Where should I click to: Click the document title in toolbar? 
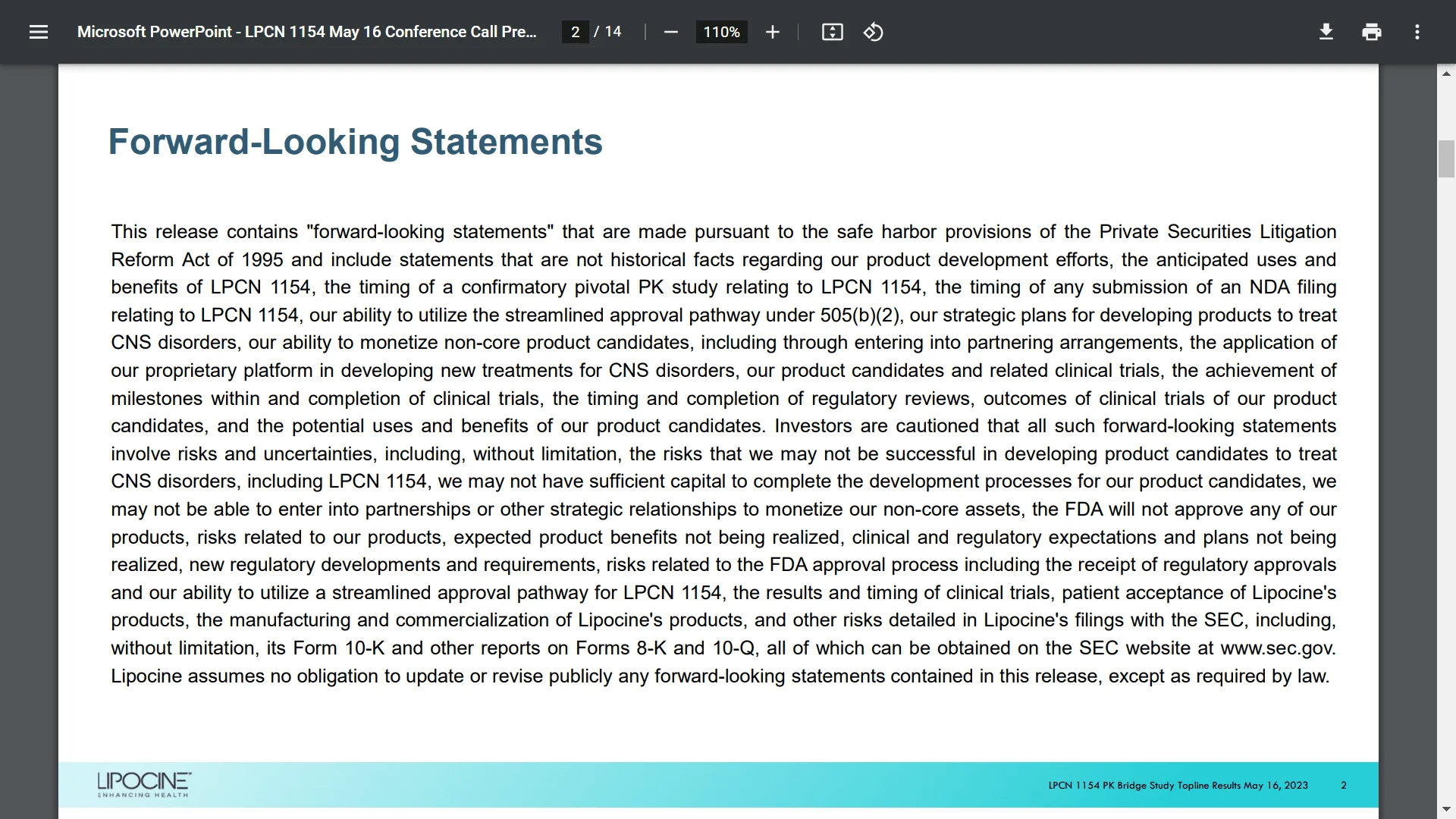pyautogui.click(x=306, y=32)
